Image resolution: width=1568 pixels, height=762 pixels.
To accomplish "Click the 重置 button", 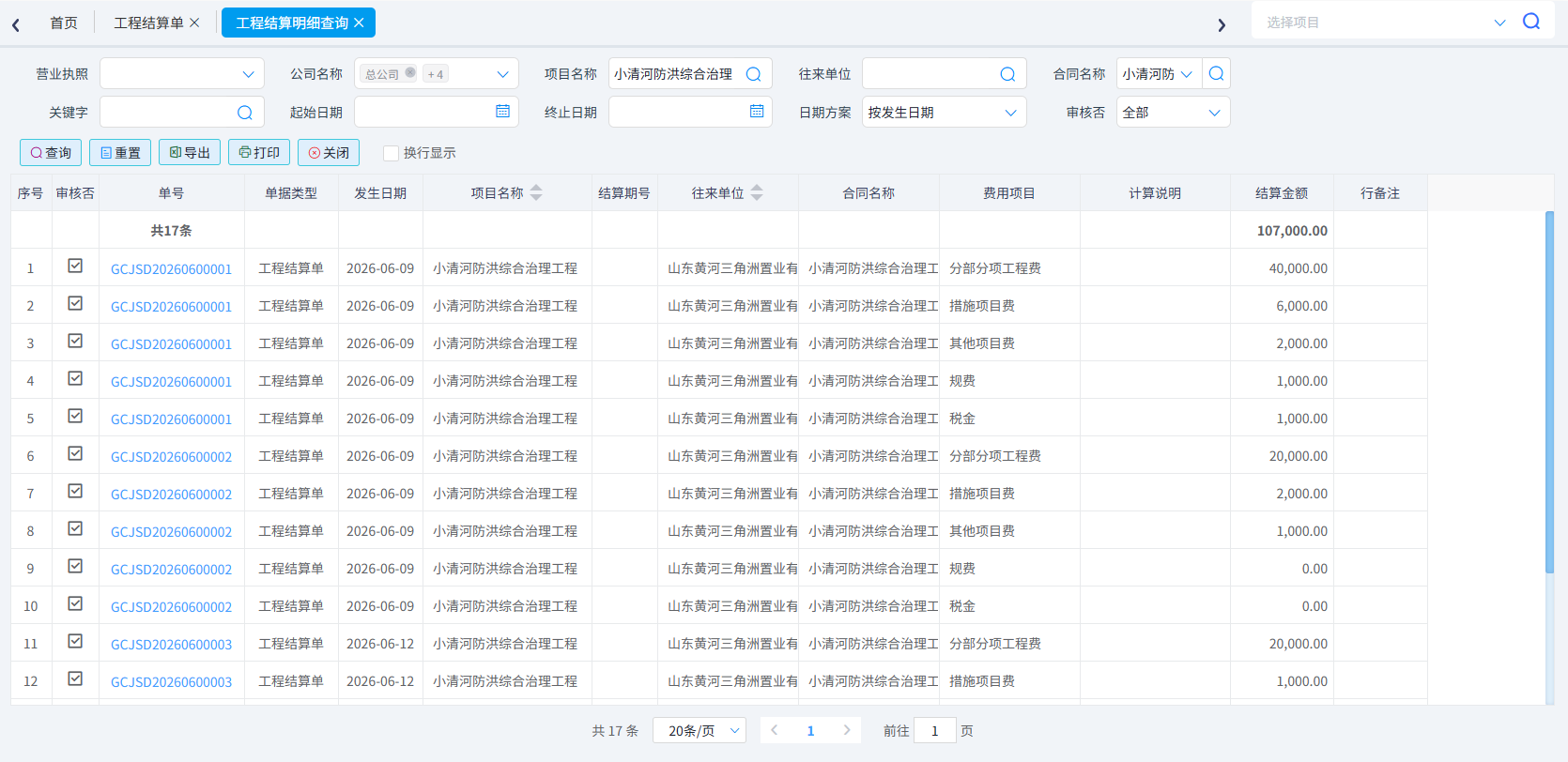I will click(120, 153).
